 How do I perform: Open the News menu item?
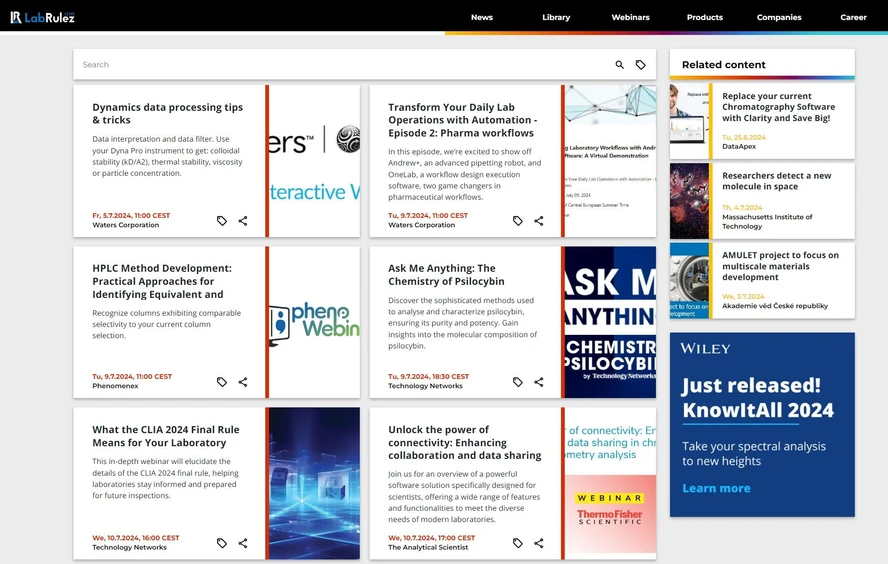click(x=482, y=17)
